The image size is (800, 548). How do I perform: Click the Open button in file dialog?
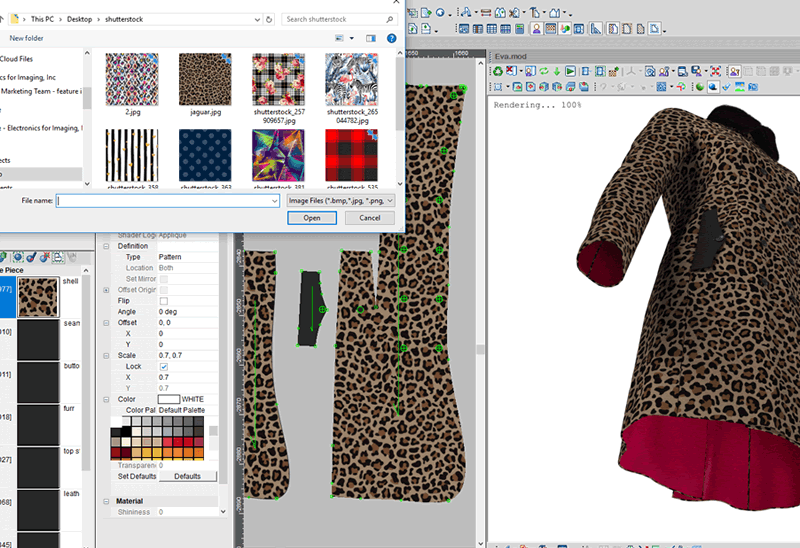click(x=312, y=218)
